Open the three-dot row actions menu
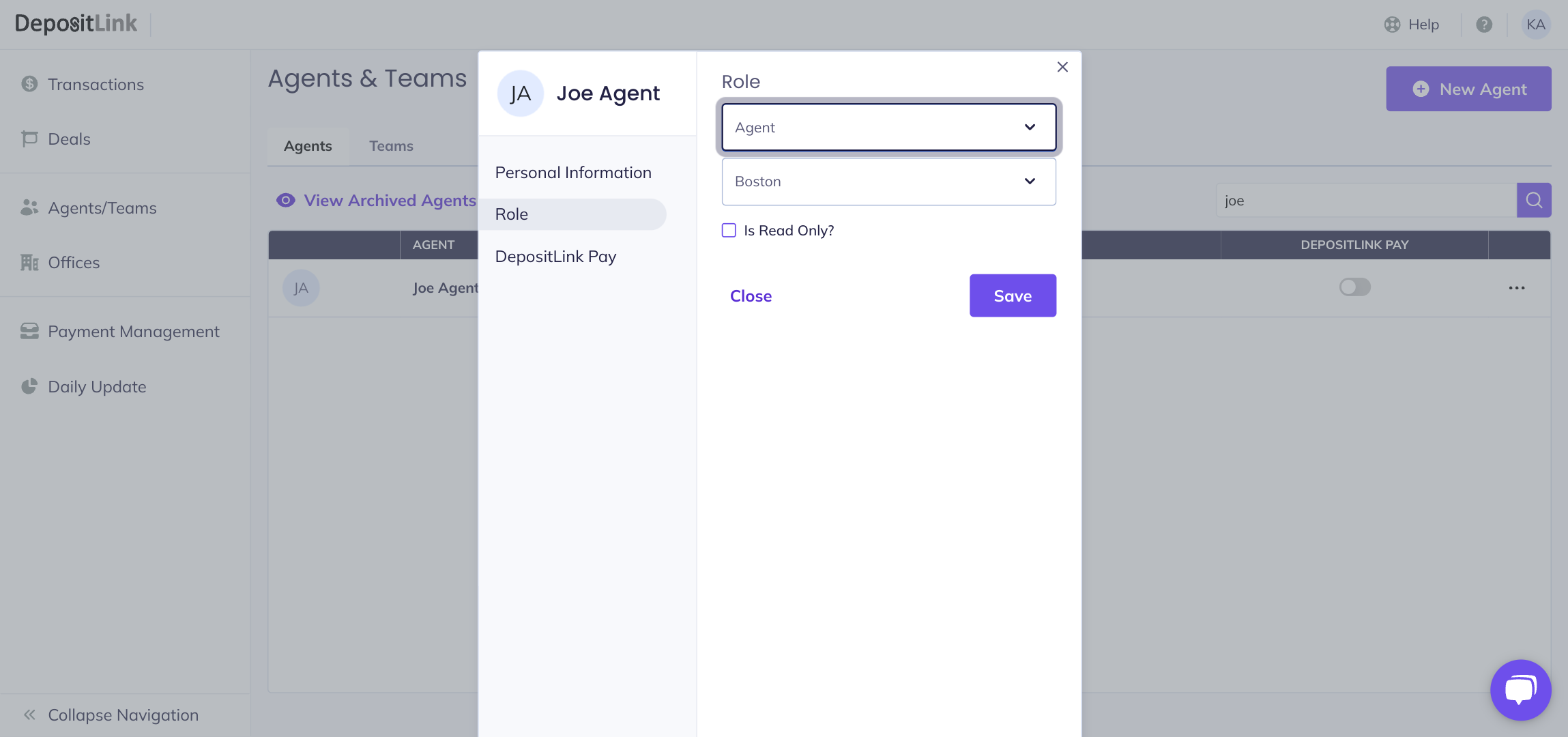This screenshot has height=737, width=1568. (1517, 288)
